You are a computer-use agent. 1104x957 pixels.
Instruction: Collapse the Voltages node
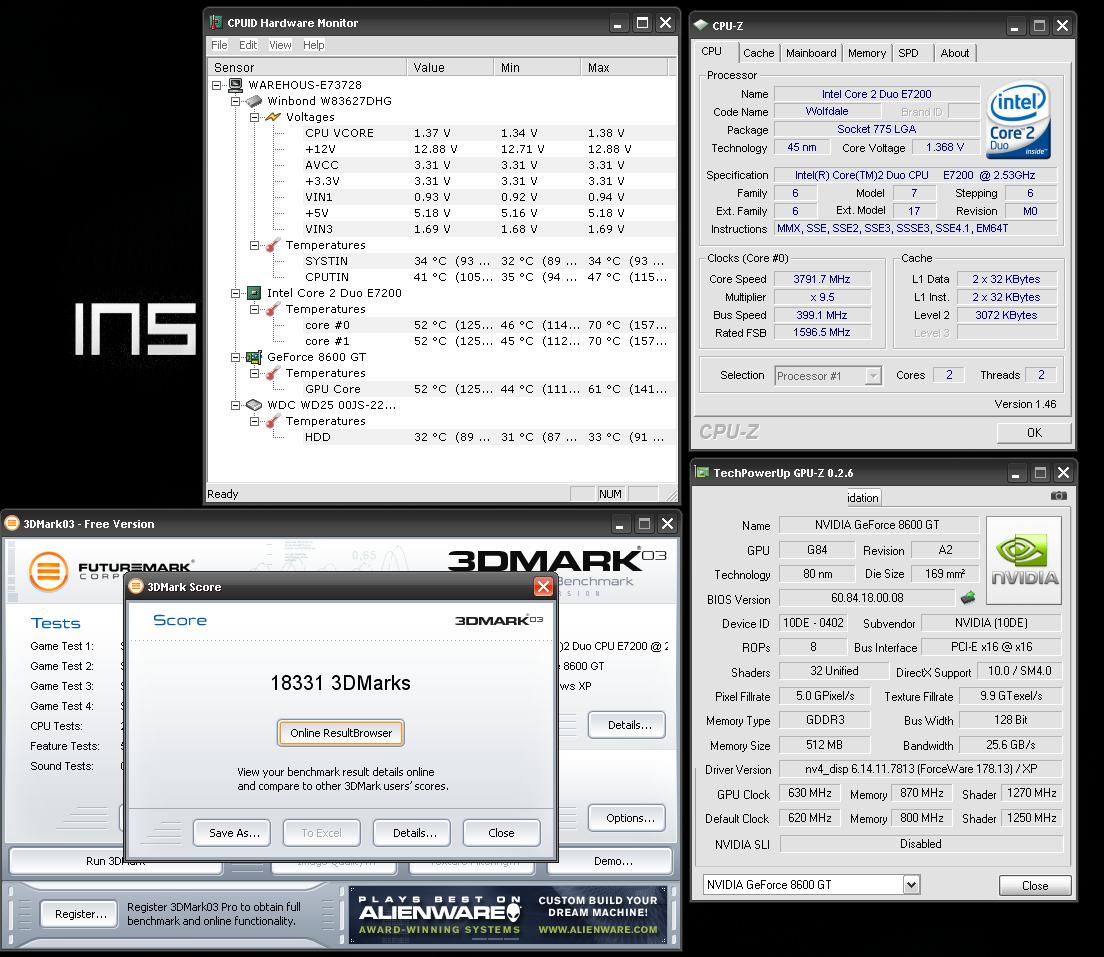254,117
